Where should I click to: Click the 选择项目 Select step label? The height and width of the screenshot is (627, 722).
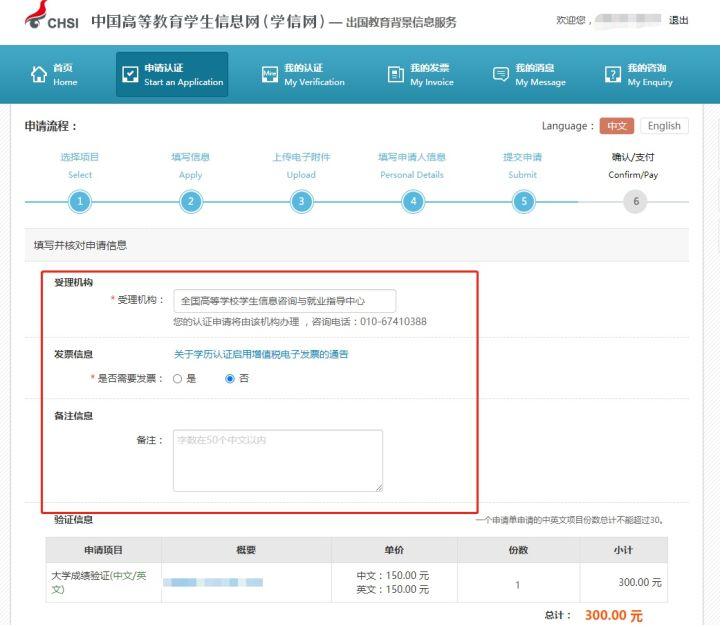[x=80, y=165]
